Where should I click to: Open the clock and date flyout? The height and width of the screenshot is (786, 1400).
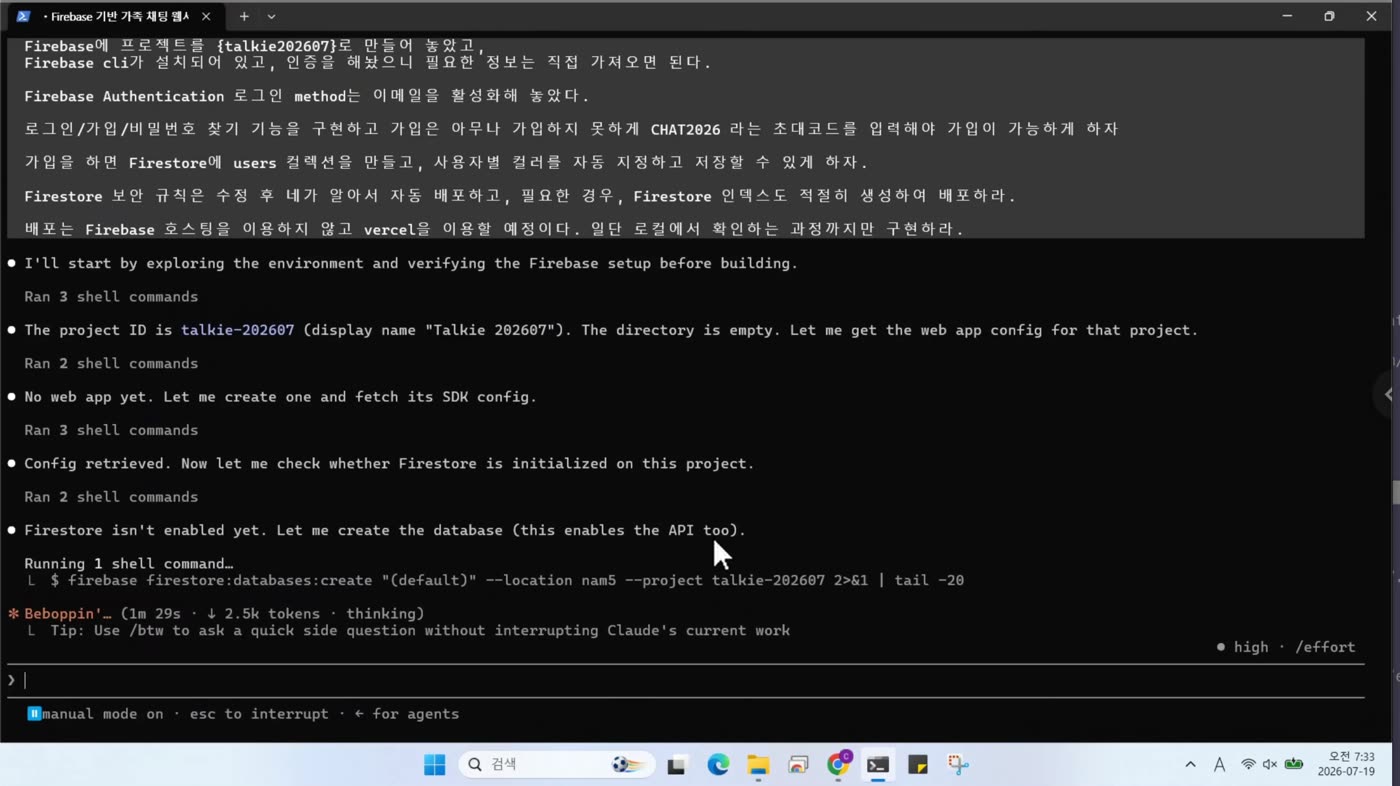[1346, 765]
